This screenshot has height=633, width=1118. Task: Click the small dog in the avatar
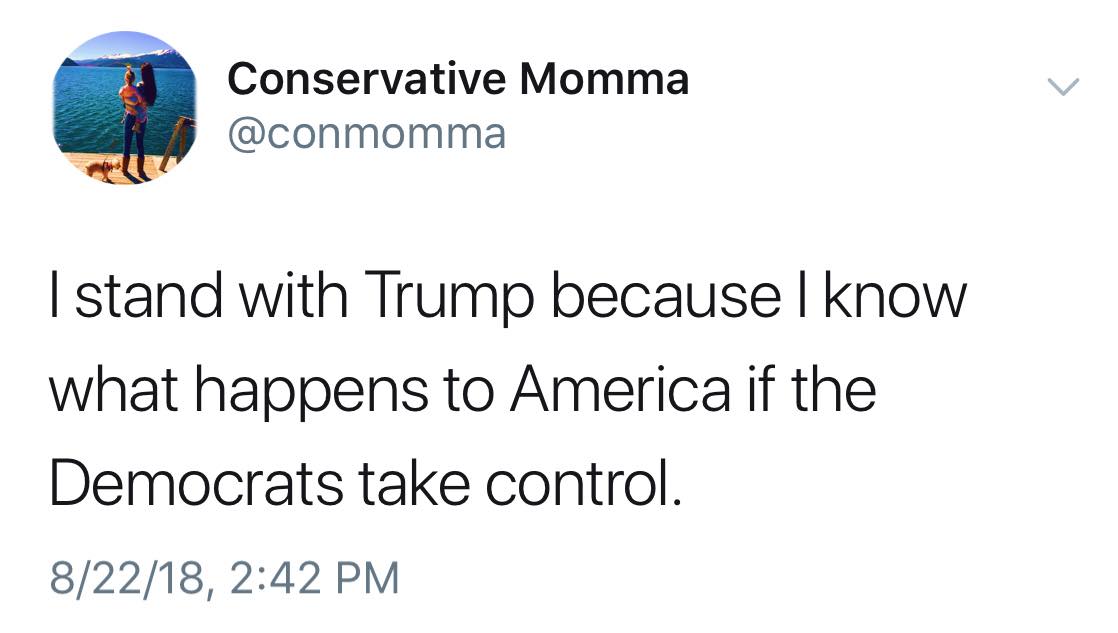pos(101,168)
